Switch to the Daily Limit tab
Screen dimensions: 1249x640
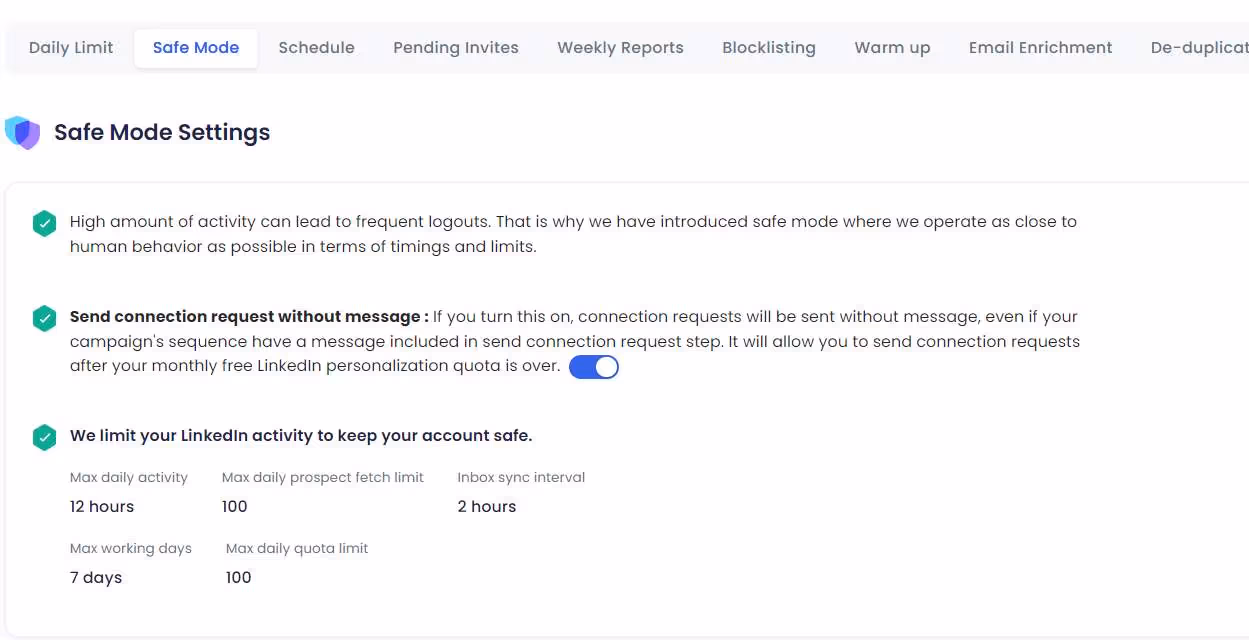(x=71, y=47)
